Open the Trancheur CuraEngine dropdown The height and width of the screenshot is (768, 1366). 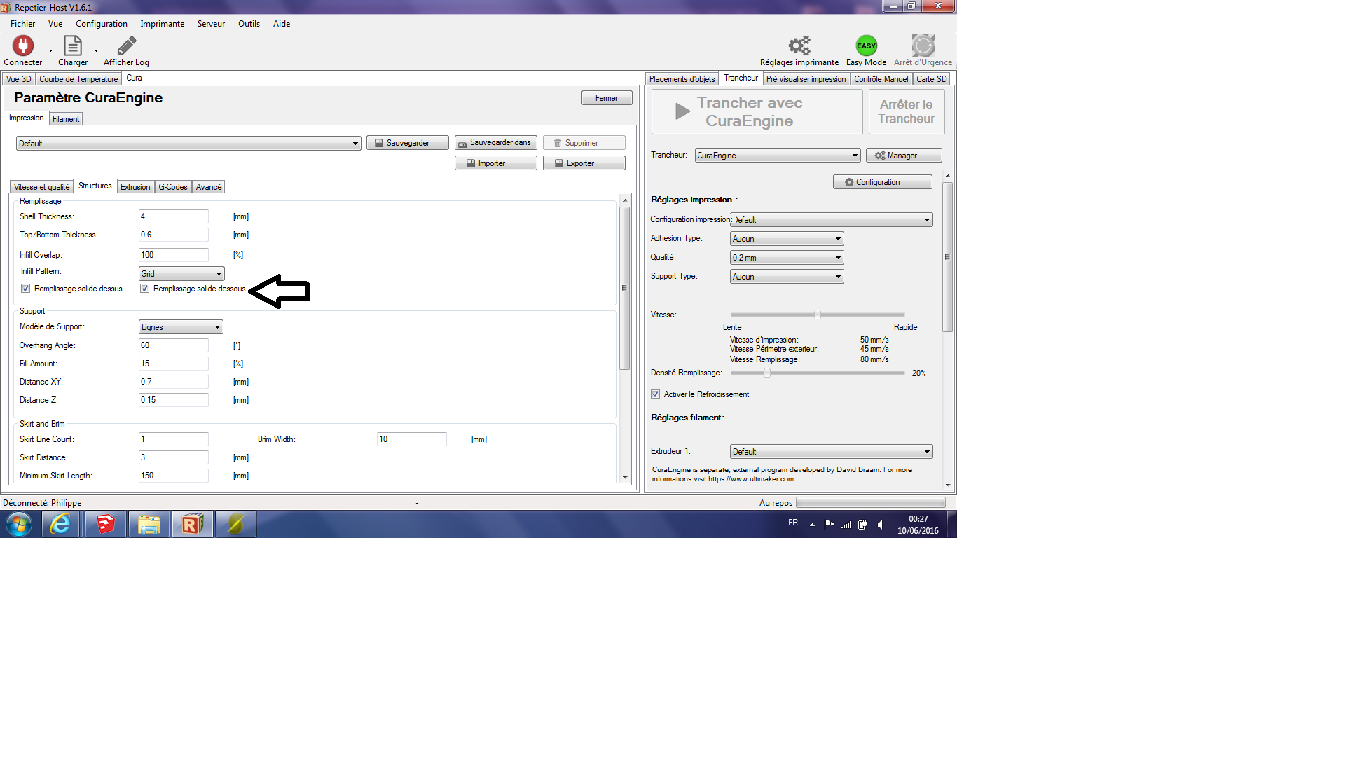coord(777,156)
